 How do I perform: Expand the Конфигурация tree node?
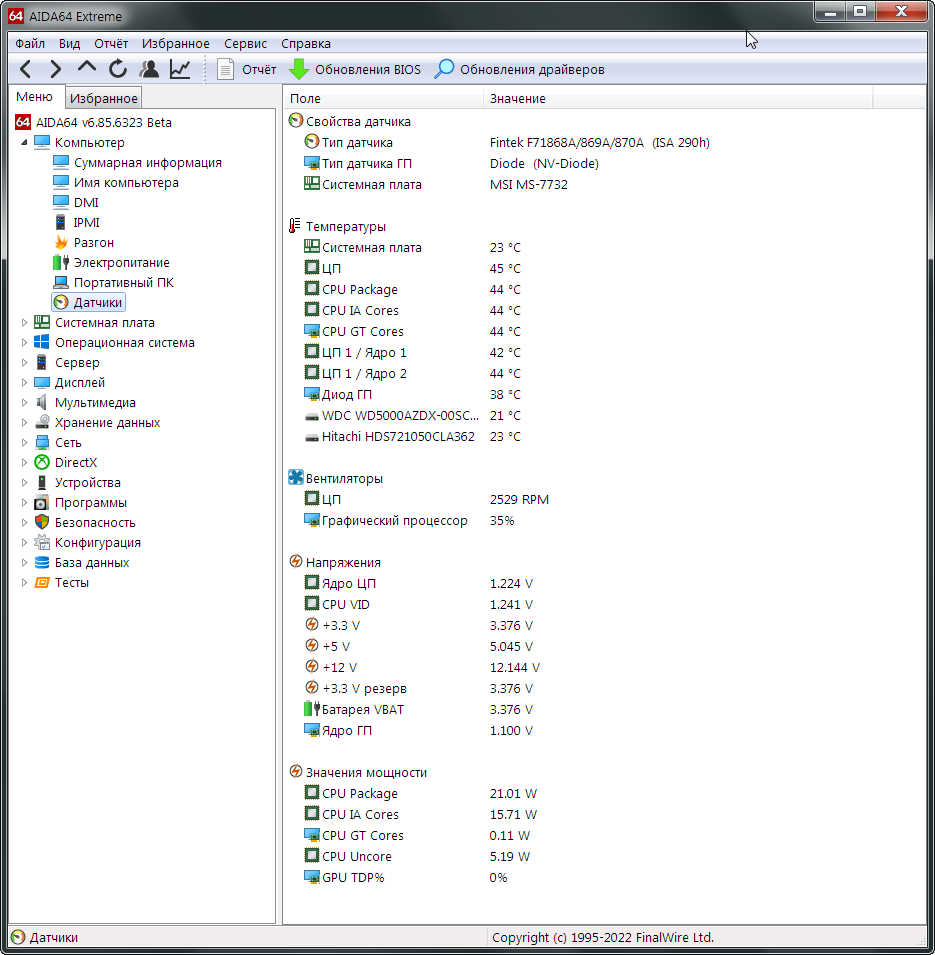click(x=24, y=543)
